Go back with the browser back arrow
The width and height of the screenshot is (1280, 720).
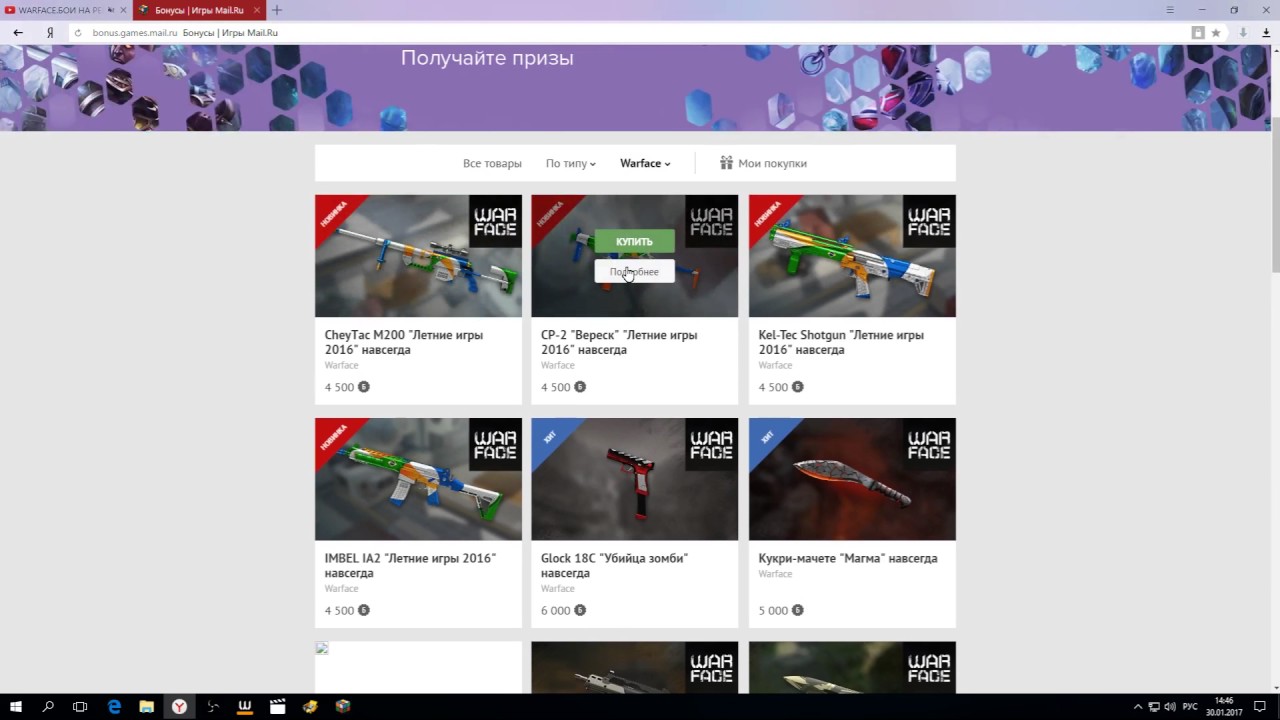[18, 32]
